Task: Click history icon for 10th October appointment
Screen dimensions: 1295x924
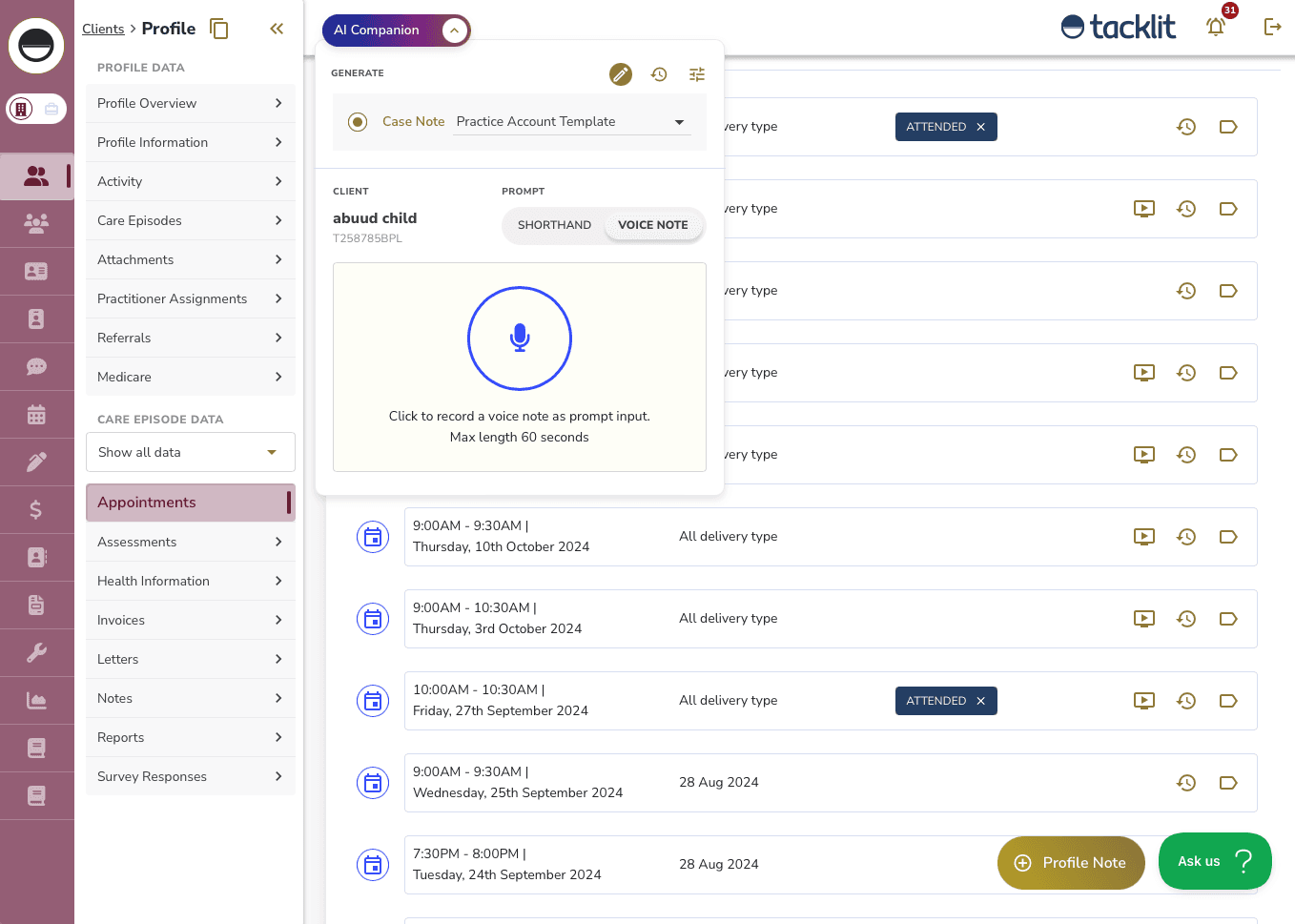Action: [1186, 537]
